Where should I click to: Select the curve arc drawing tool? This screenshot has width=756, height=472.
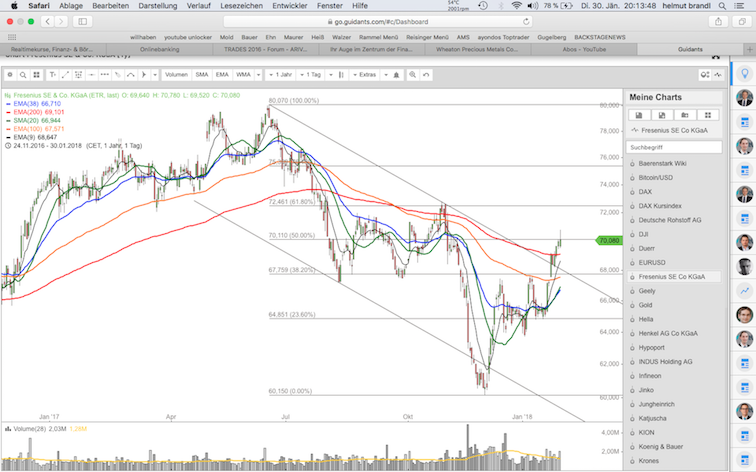(x=130, y=75)
